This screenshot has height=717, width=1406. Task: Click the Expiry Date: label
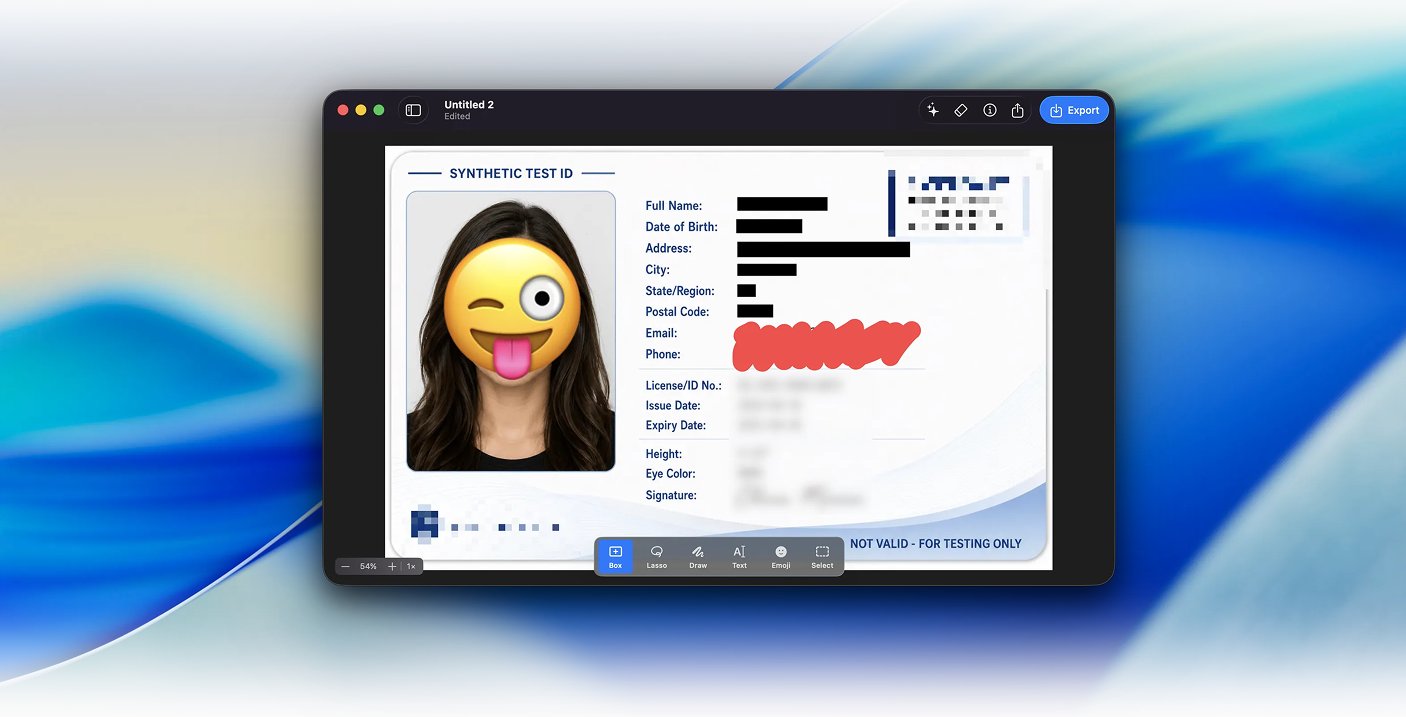click(x=676, y=426)
